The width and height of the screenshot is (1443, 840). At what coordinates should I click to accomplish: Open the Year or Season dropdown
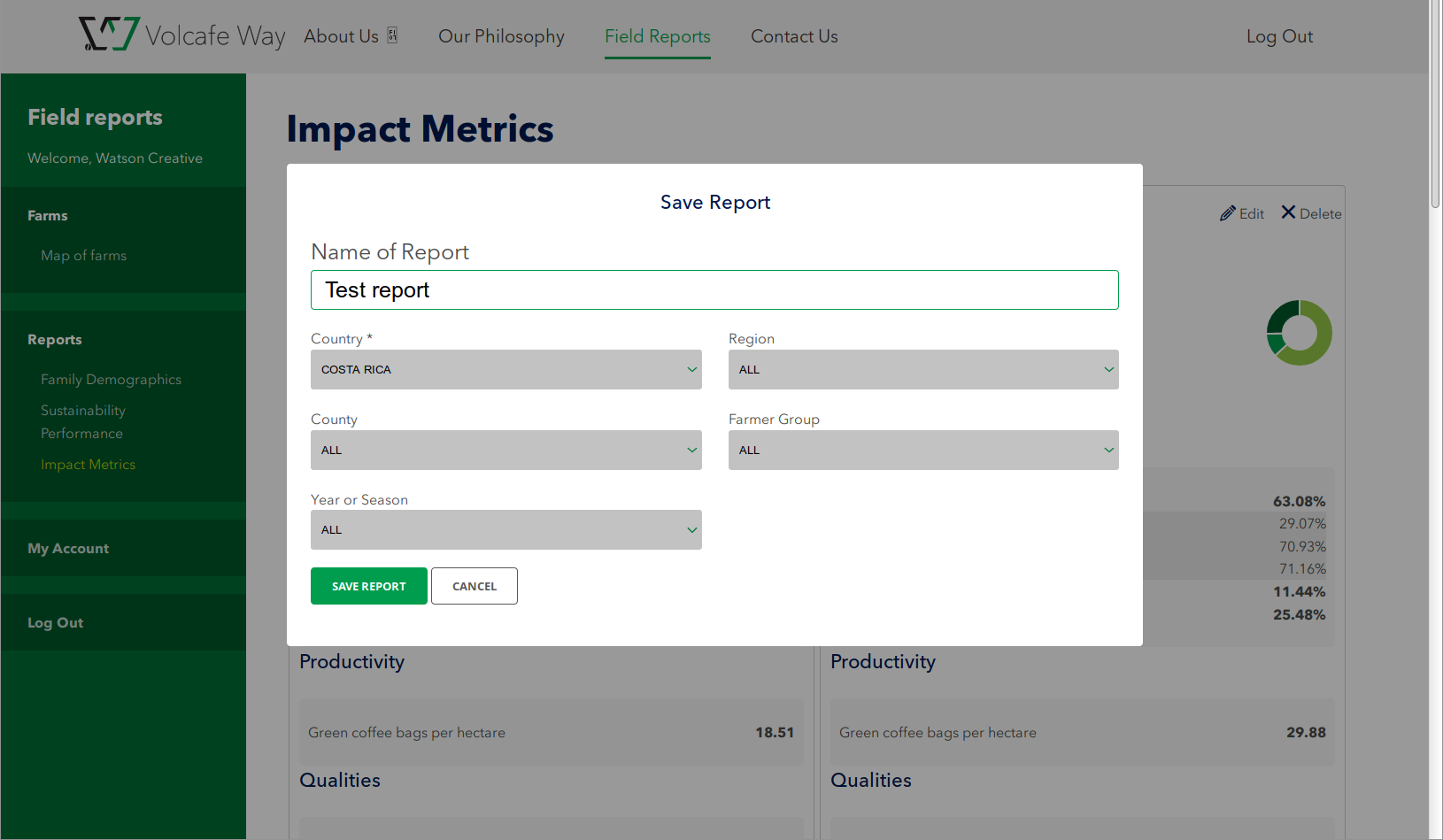505,530
